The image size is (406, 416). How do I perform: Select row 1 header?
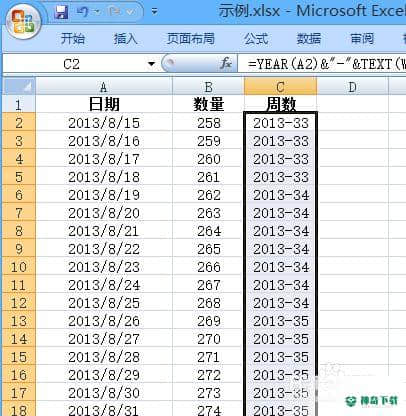19,104
